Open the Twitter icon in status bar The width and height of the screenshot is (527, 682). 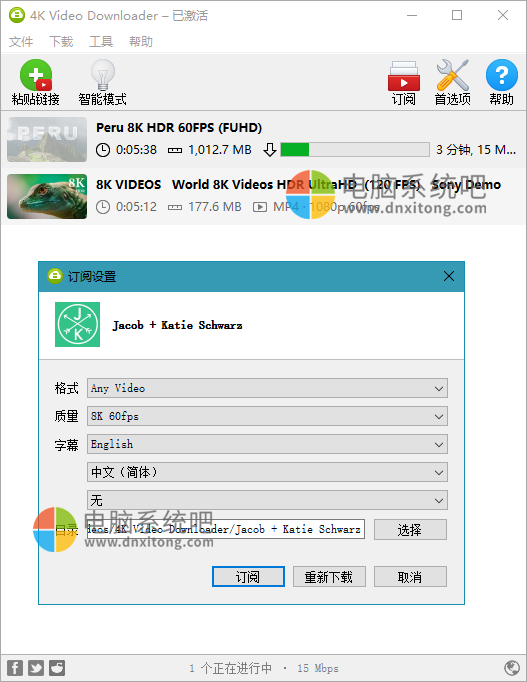pos(36,668)
